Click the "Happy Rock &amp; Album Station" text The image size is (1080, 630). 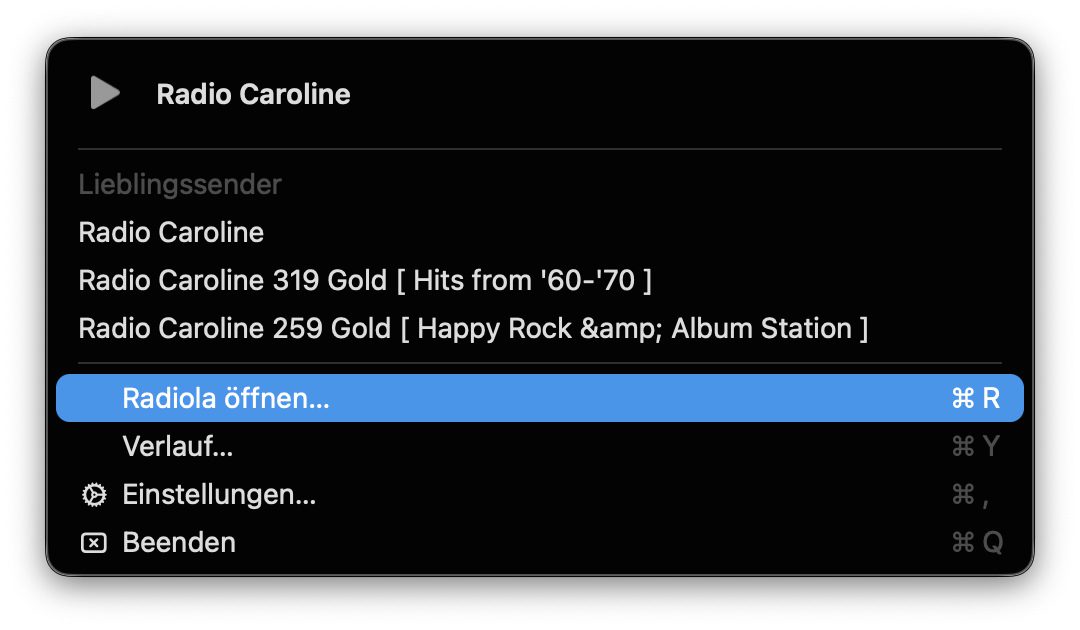click(635, 329)
